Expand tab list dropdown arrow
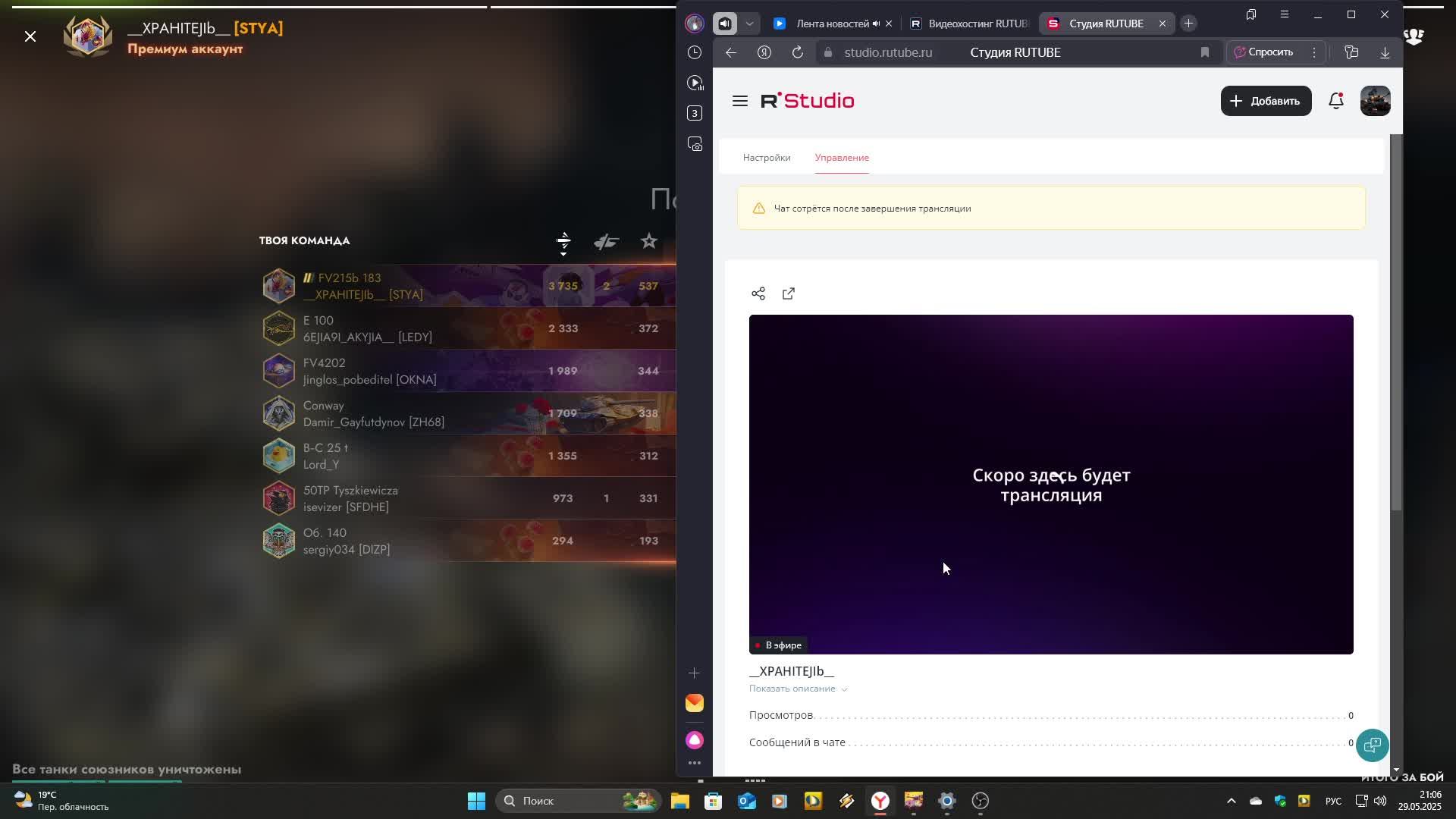 pos(749,24)
